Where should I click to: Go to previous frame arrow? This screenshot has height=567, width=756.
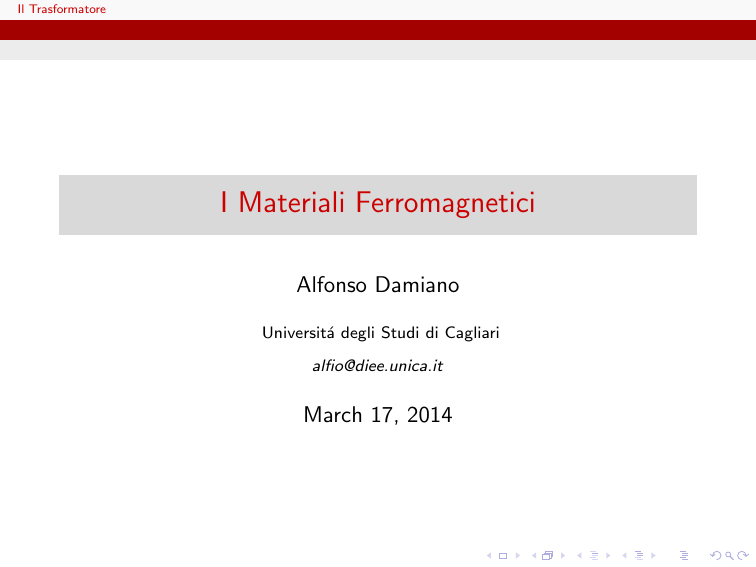(x=534, y=555)
